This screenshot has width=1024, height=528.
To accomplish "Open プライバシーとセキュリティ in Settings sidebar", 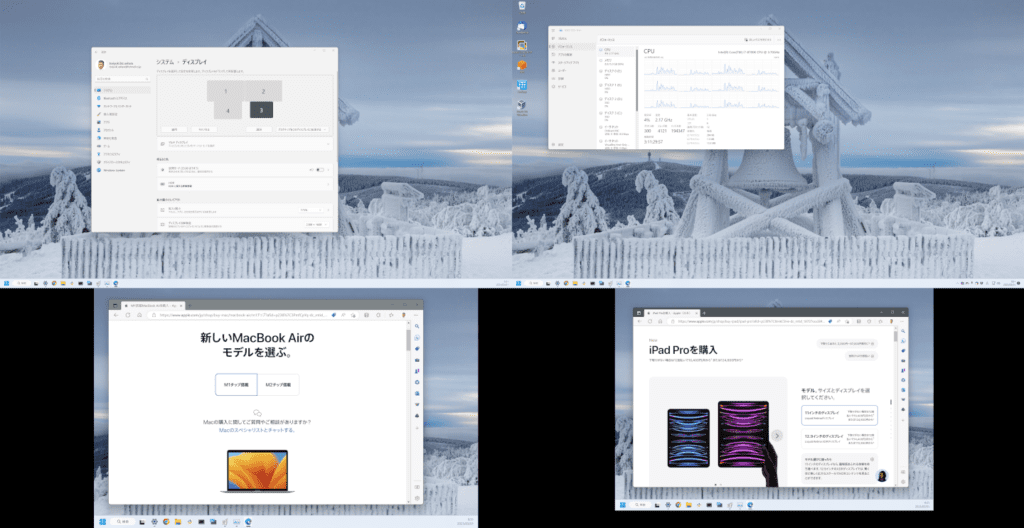I will [x=122, y=162].
